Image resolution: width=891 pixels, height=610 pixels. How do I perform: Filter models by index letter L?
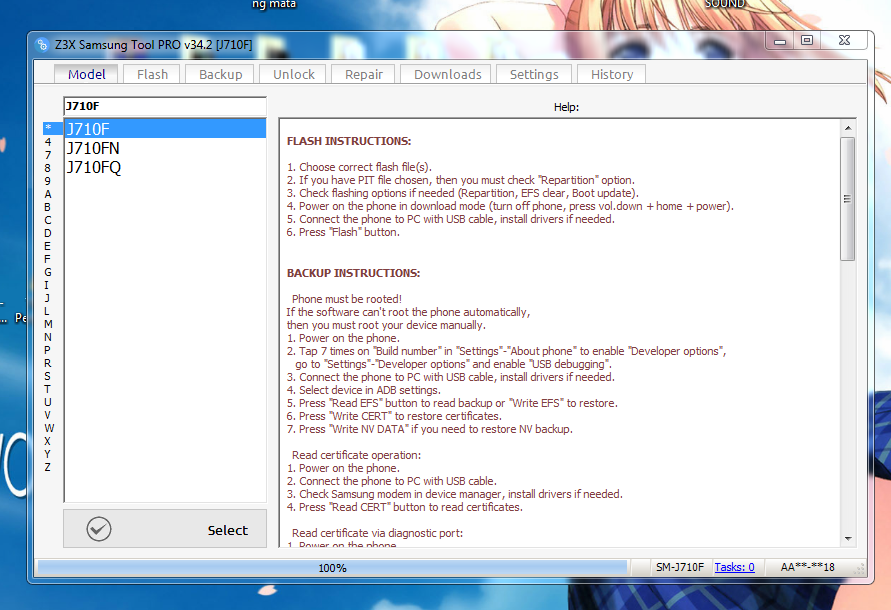pos(48,311)
